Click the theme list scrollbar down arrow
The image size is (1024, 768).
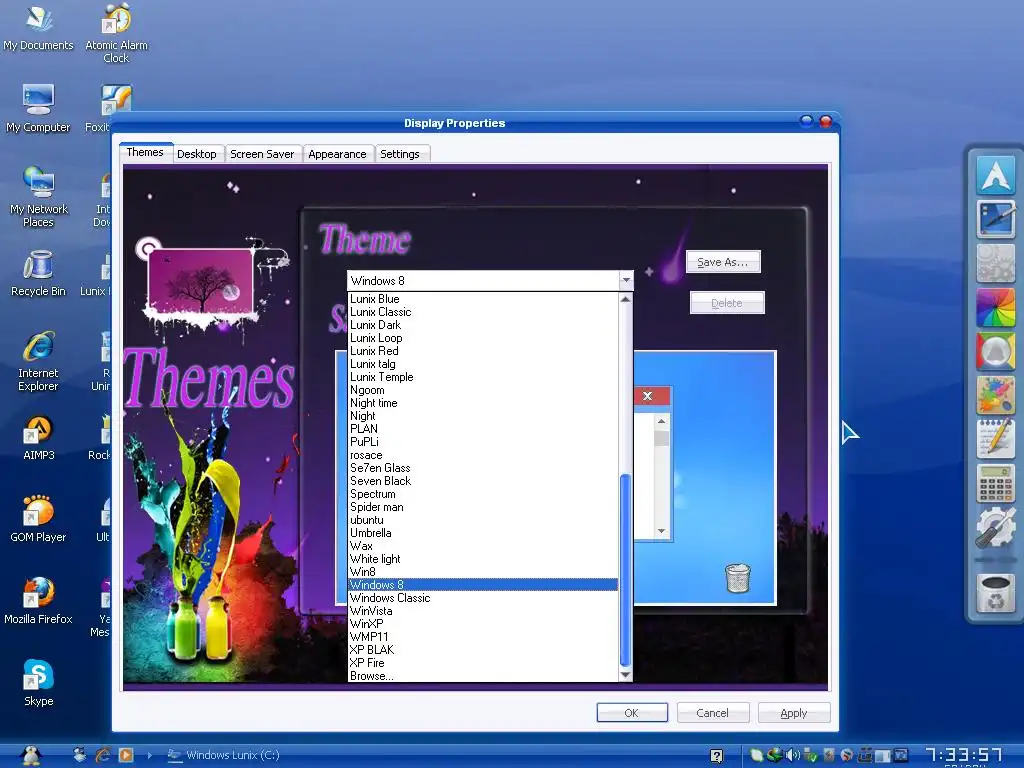[626, 675]
